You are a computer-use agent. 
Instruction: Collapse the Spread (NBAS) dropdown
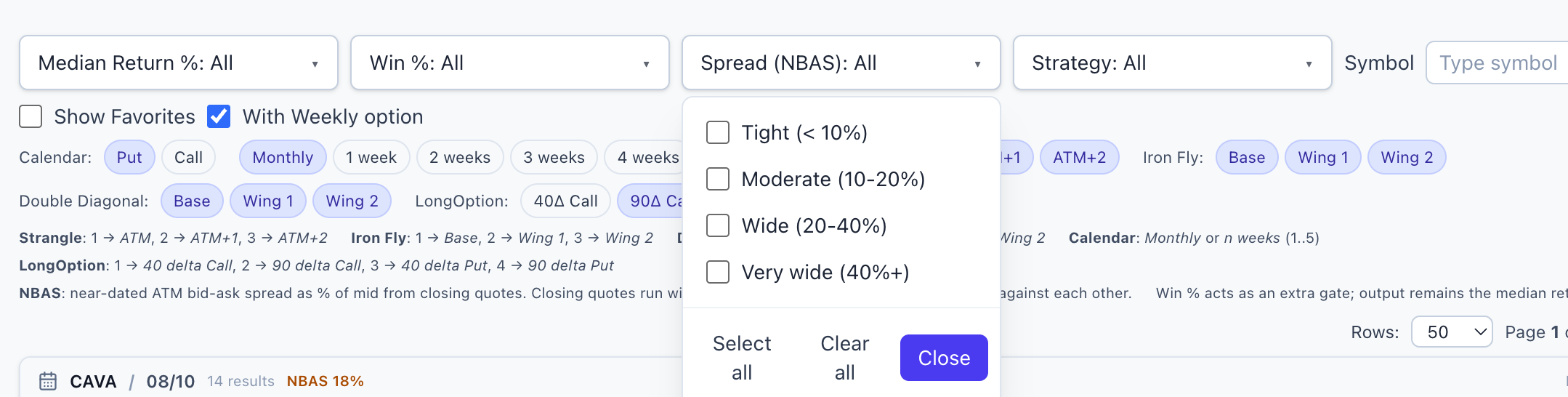(841, 63)
